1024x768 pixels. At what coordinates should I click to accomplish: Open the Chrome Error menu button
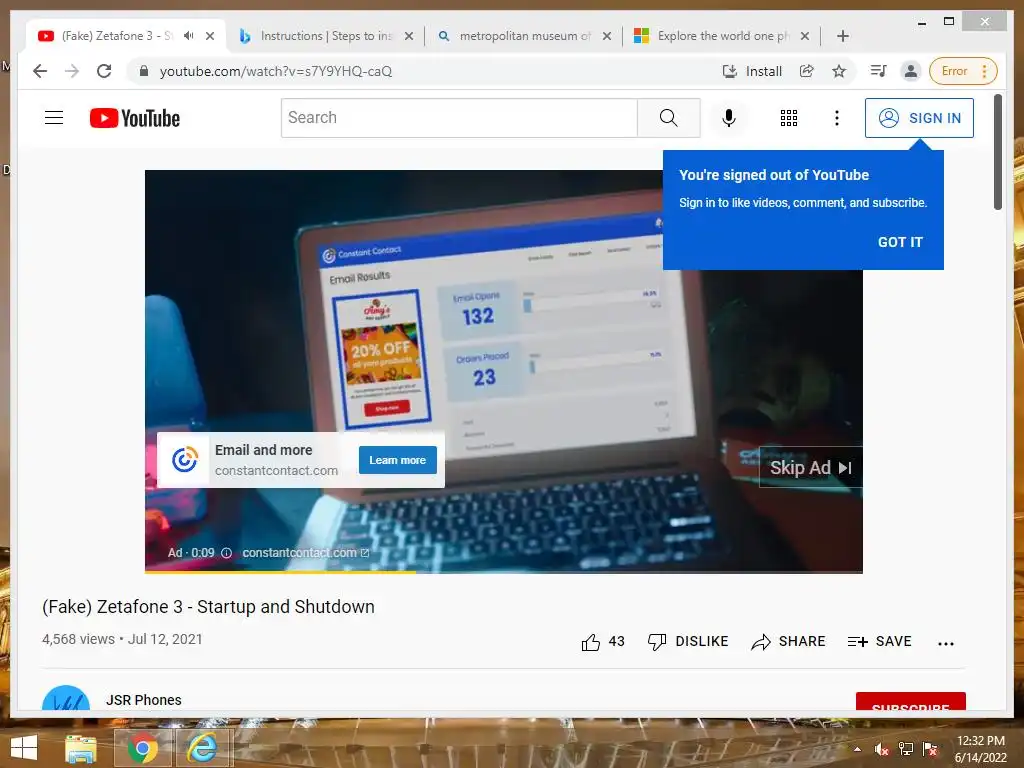coord(963,71)
